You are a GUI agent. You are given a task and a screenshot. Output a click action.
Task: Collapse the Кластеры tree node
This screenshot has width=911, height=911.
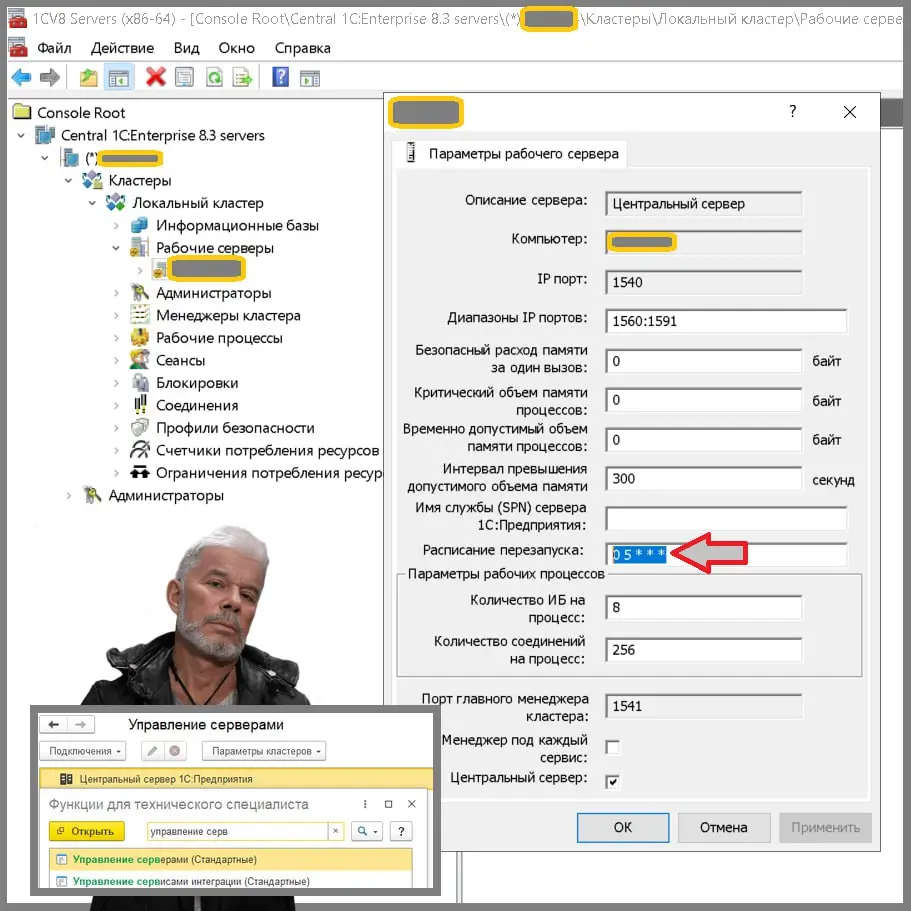69,181
